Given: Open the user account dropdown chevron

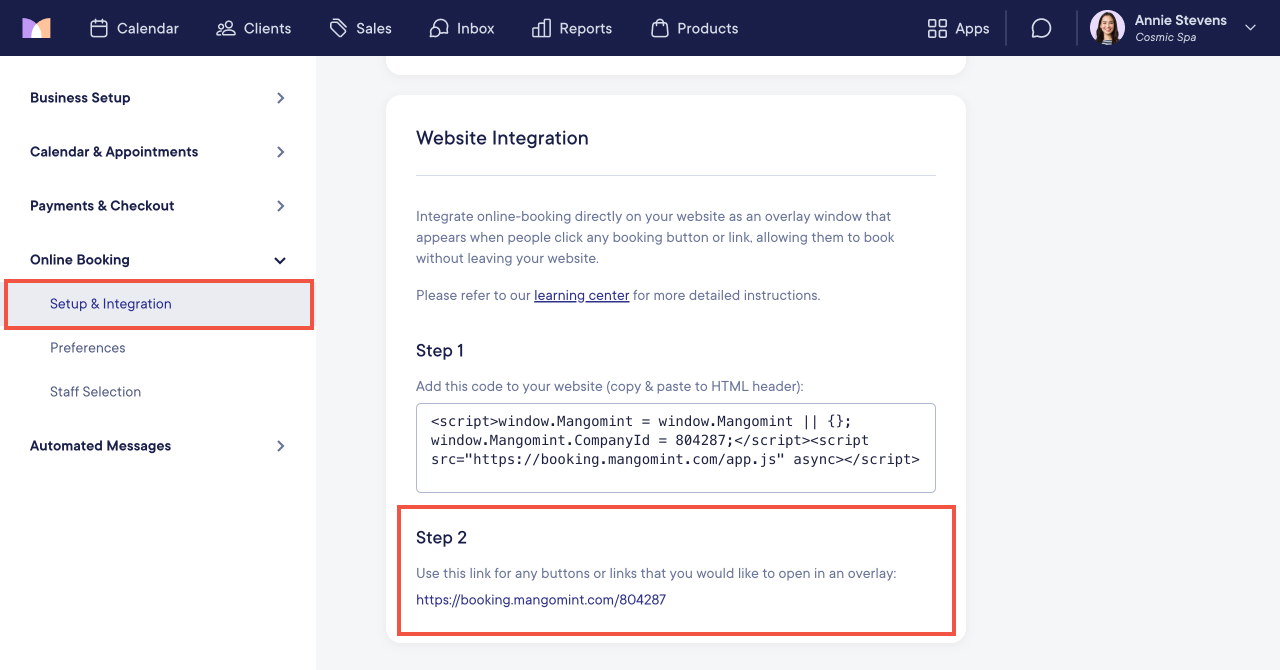Looking at the screenshot, I should [1250, 28].
